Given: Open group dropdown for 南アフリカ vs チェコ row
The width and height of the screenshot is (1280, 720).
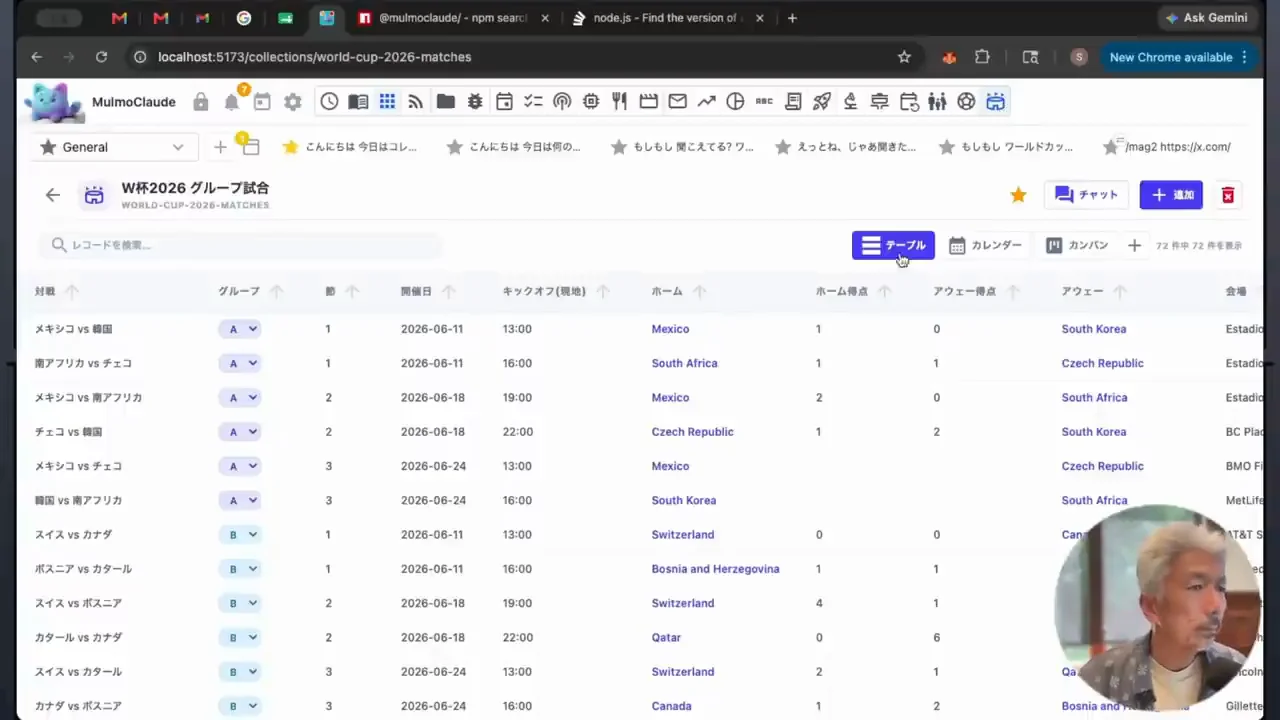Looking at the screenshot, I should pyautogui.click(x=240, y=363).
